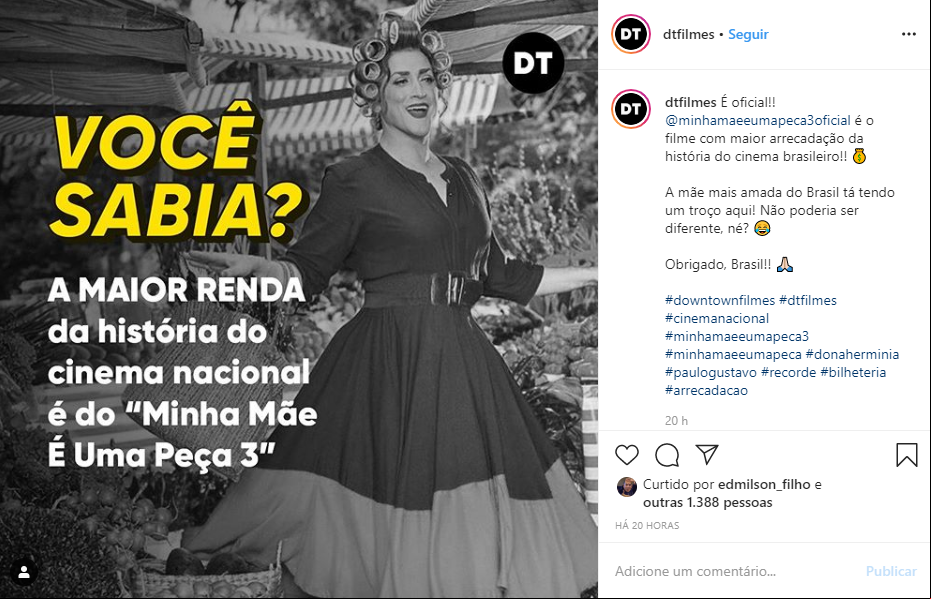
Task: Open comments via speech bubble icon
Action: [667, 455]
